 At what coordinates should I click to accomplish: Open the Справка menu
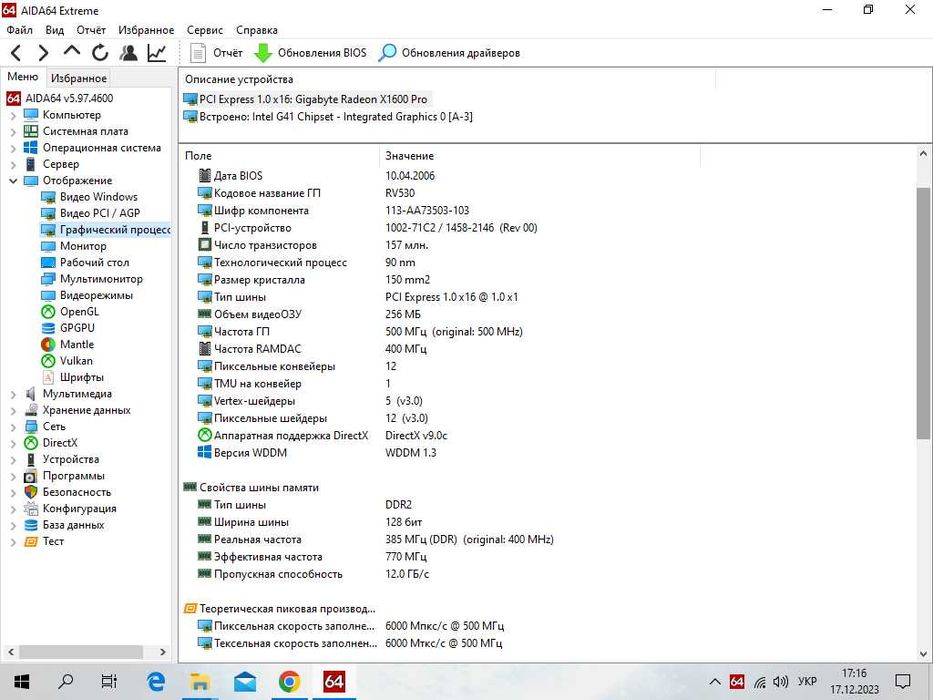256,30
